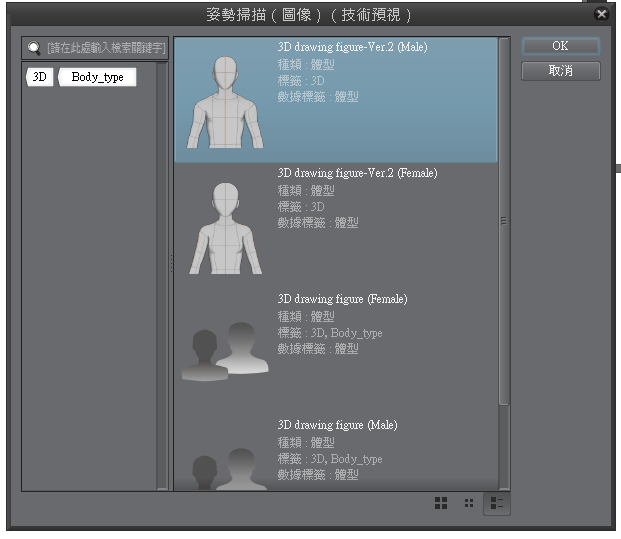Click the magnifier search icon

pos(34,48)
